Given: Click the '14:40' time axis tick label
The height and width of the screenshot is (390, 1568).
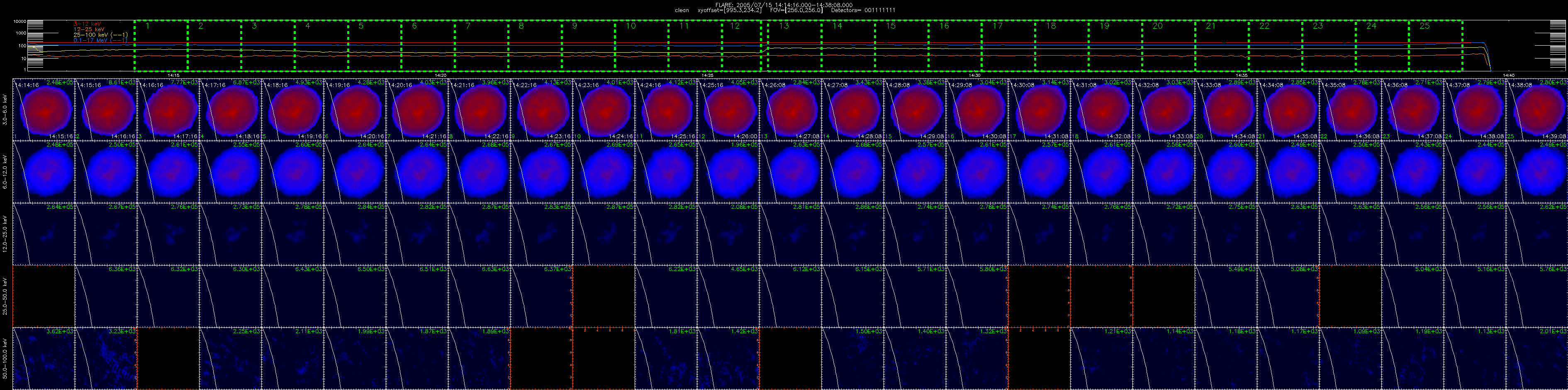Looking at the screenshot, I should pos(1508,75).
